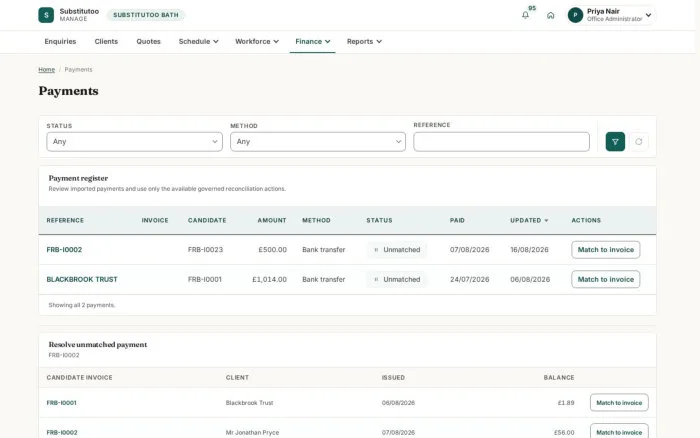Screen dimensions: 700x438
Task: Click candidate FRB-I0023 cell
Action: click(x=205, y=250)
